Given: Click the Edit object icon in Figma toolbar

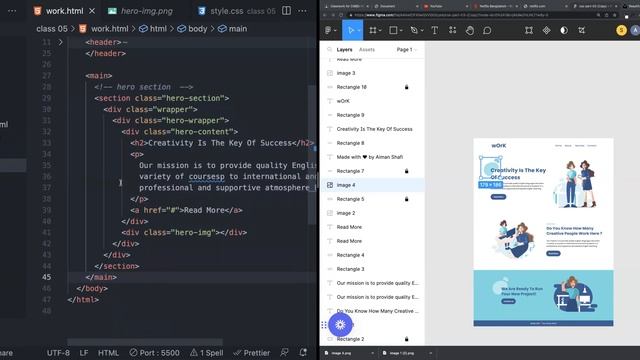Looking at the screenshot, I should (529, 30).
